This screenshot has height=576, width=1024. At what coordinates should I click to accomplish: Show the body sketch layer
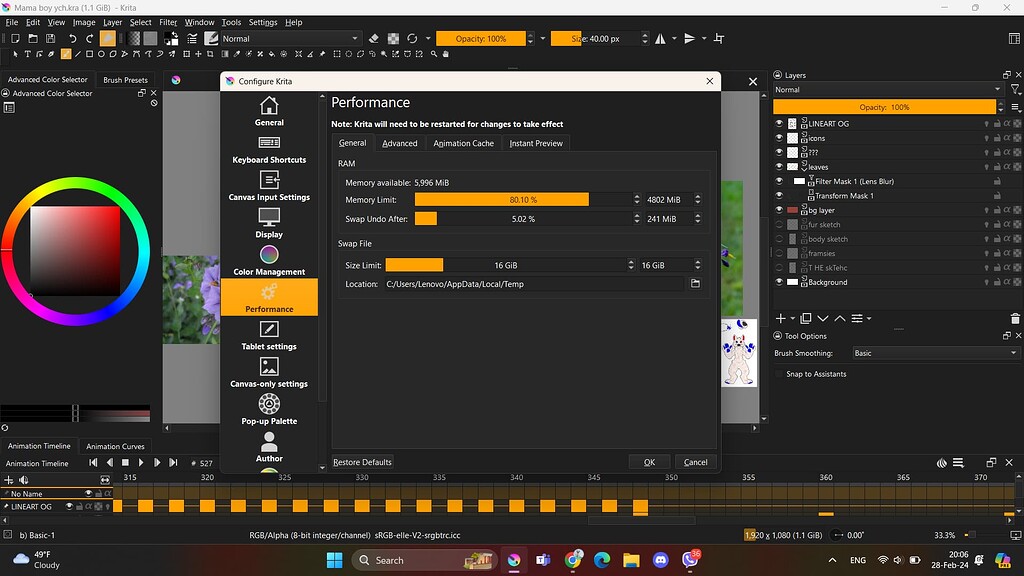[778, 239]
